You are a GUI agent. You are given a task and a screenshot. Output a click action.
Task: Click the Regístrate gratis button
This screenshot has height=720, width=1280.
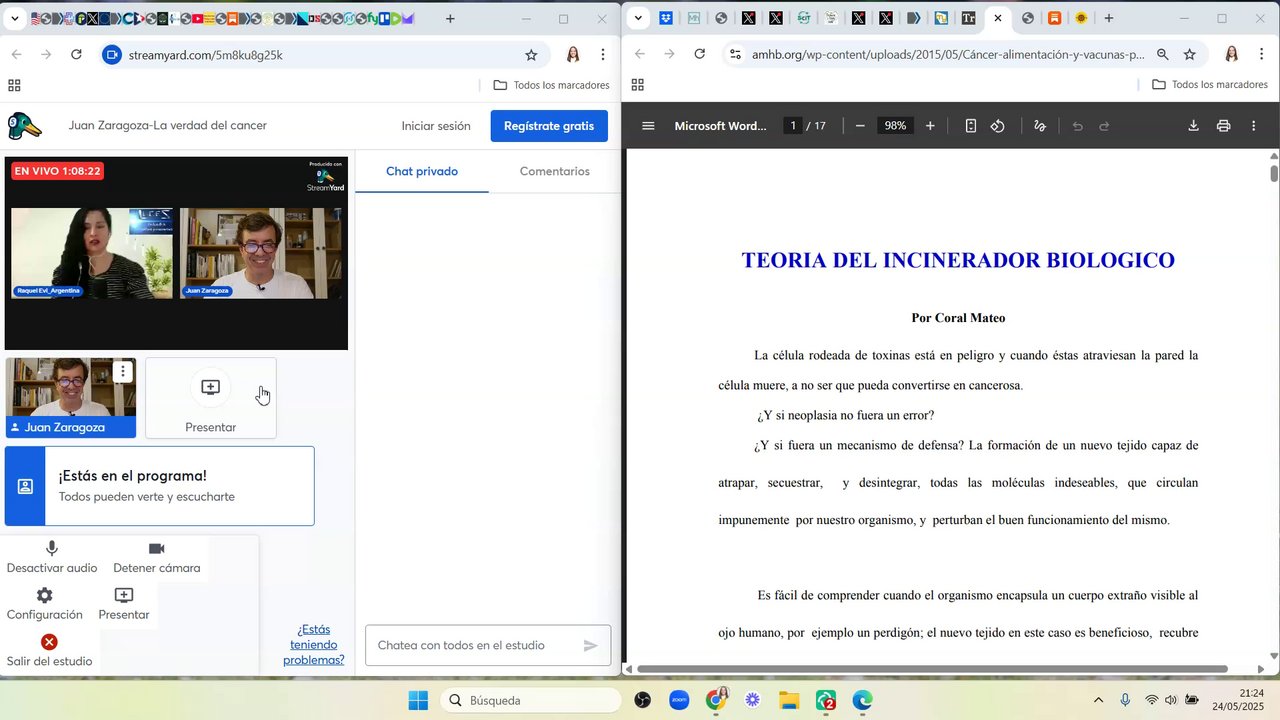click(x=548, y=126)
